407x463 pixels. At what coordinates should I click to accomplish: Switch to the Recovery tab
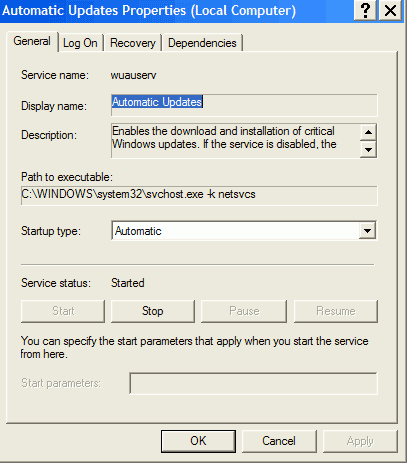coord(133,43)
